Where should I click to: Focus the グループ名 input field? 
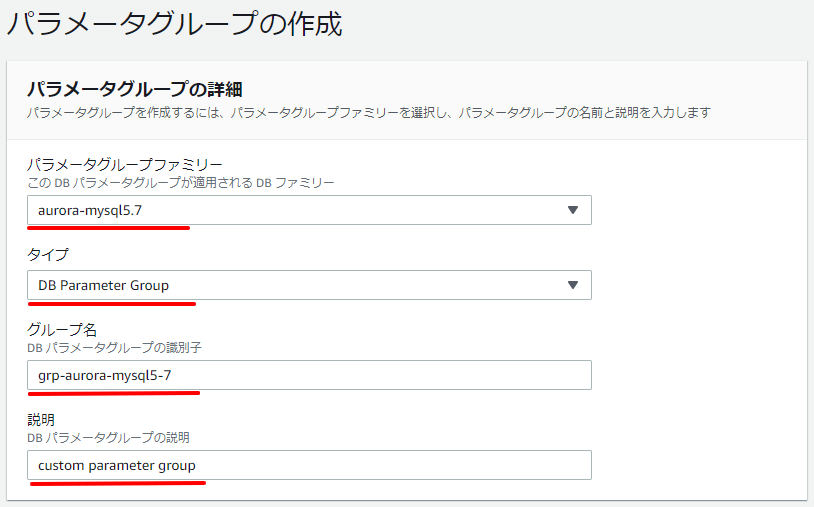309,375
